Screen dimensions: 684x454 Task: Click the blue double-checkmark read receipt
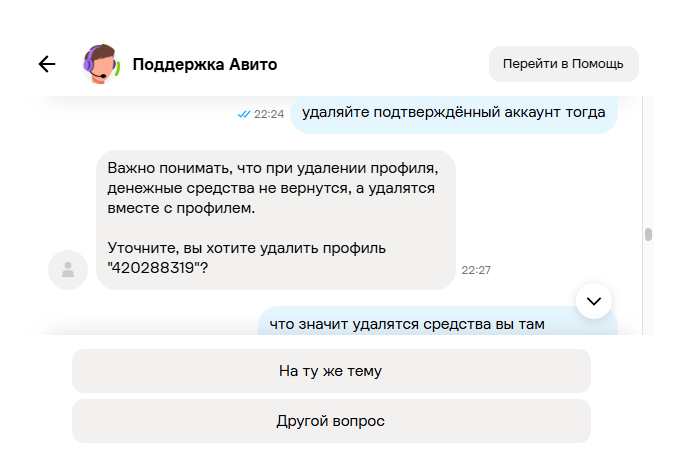coord(244,114)
